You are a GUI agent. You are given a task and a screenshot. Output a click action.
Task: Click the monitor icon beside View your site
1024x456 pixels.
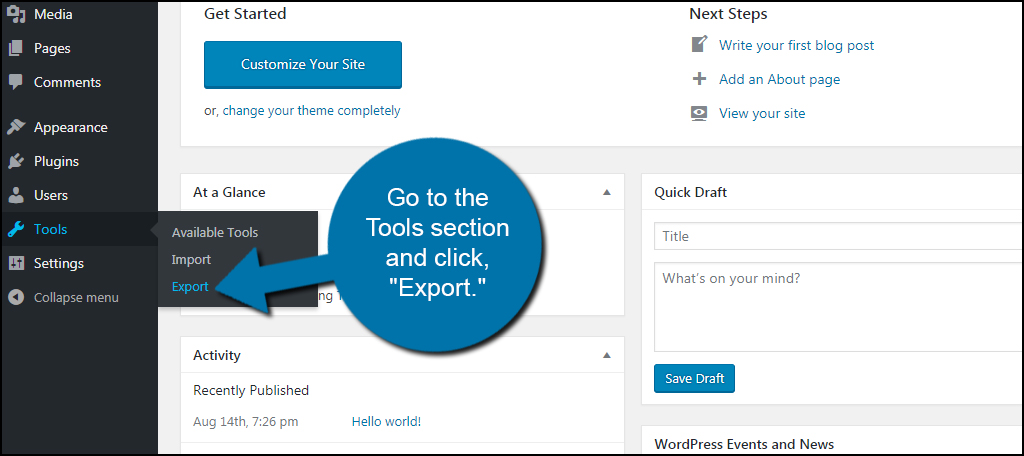tap(699, 113)
